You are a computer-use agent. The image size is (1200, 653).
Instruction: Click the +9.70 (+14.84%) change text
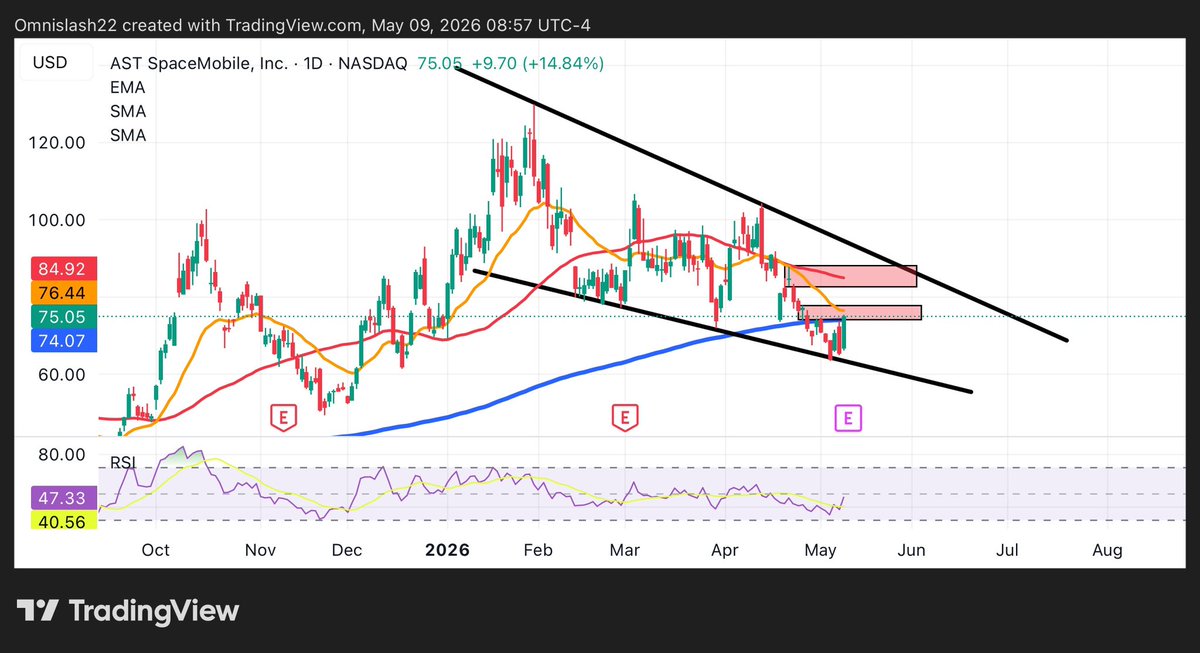click(x=538, y=63)
